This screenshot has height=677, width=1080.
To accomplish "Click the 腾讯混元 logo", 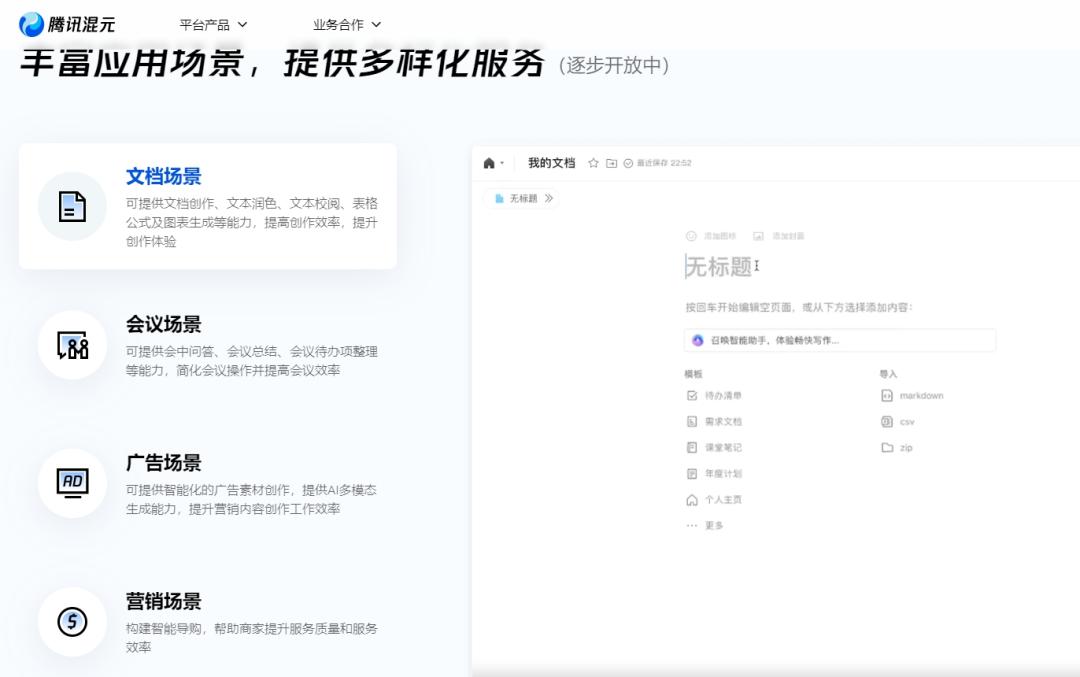I will [x=68, y=23].
